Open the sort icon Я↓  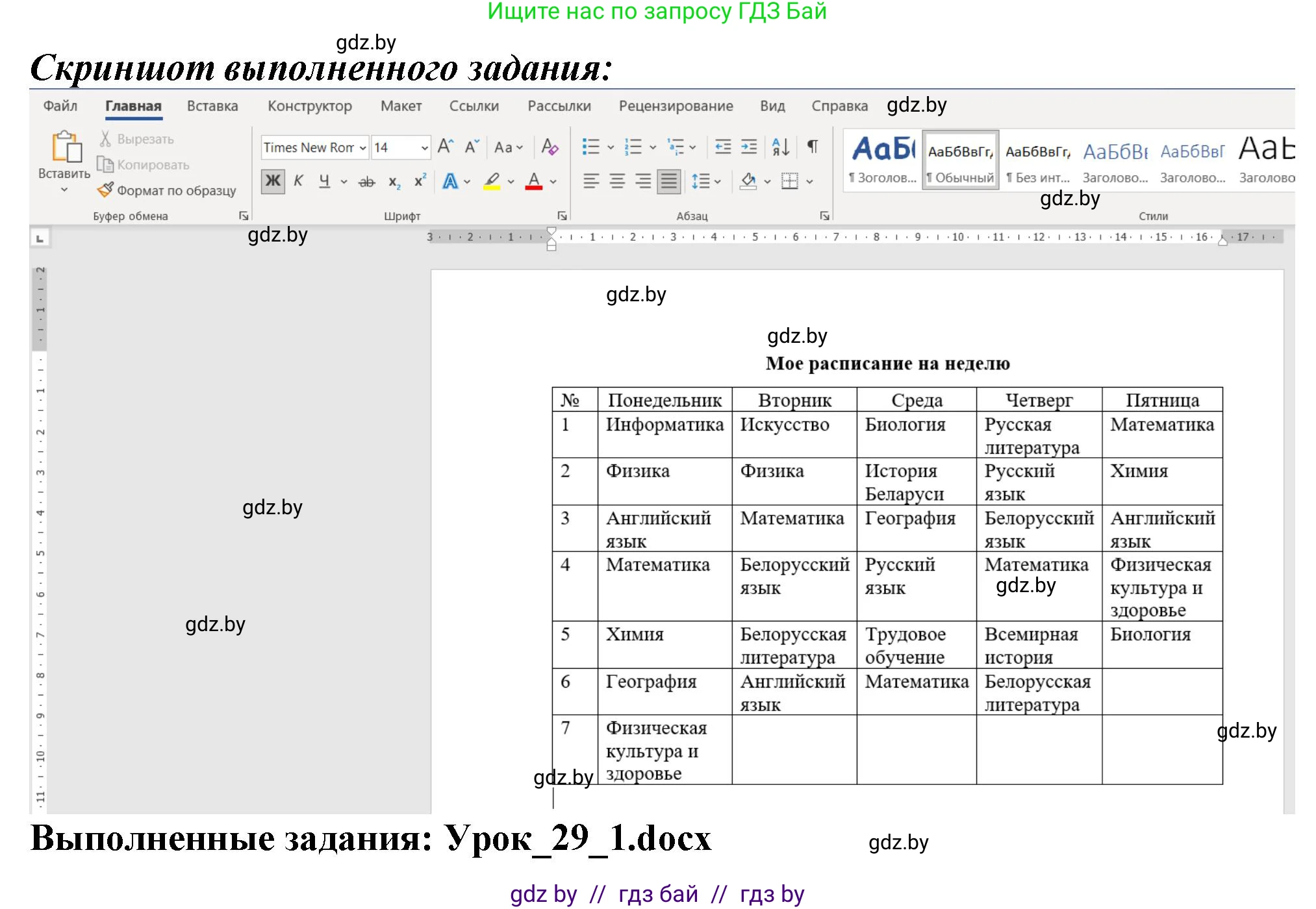[779, 147]
